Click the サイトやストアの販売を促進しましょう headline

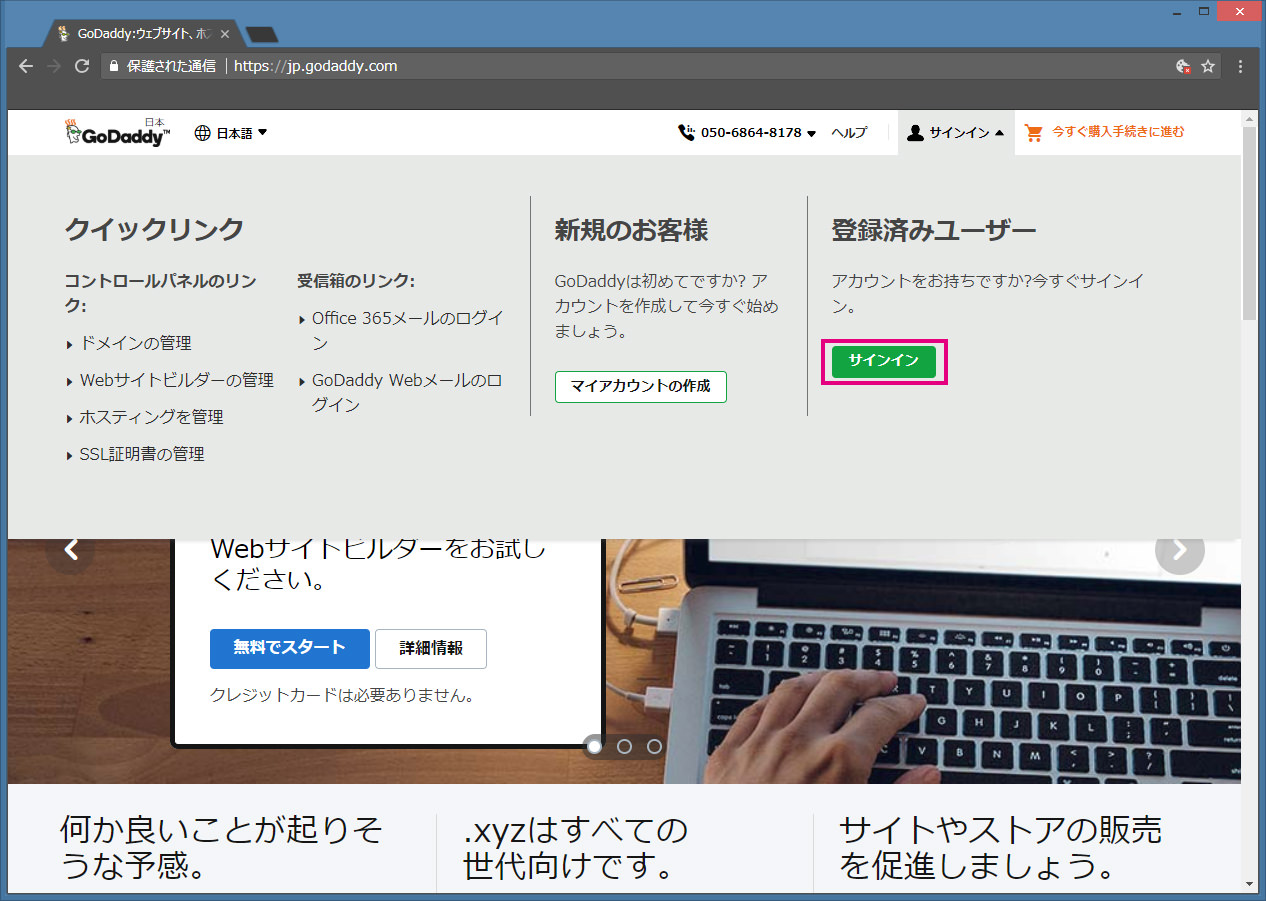1000,847
